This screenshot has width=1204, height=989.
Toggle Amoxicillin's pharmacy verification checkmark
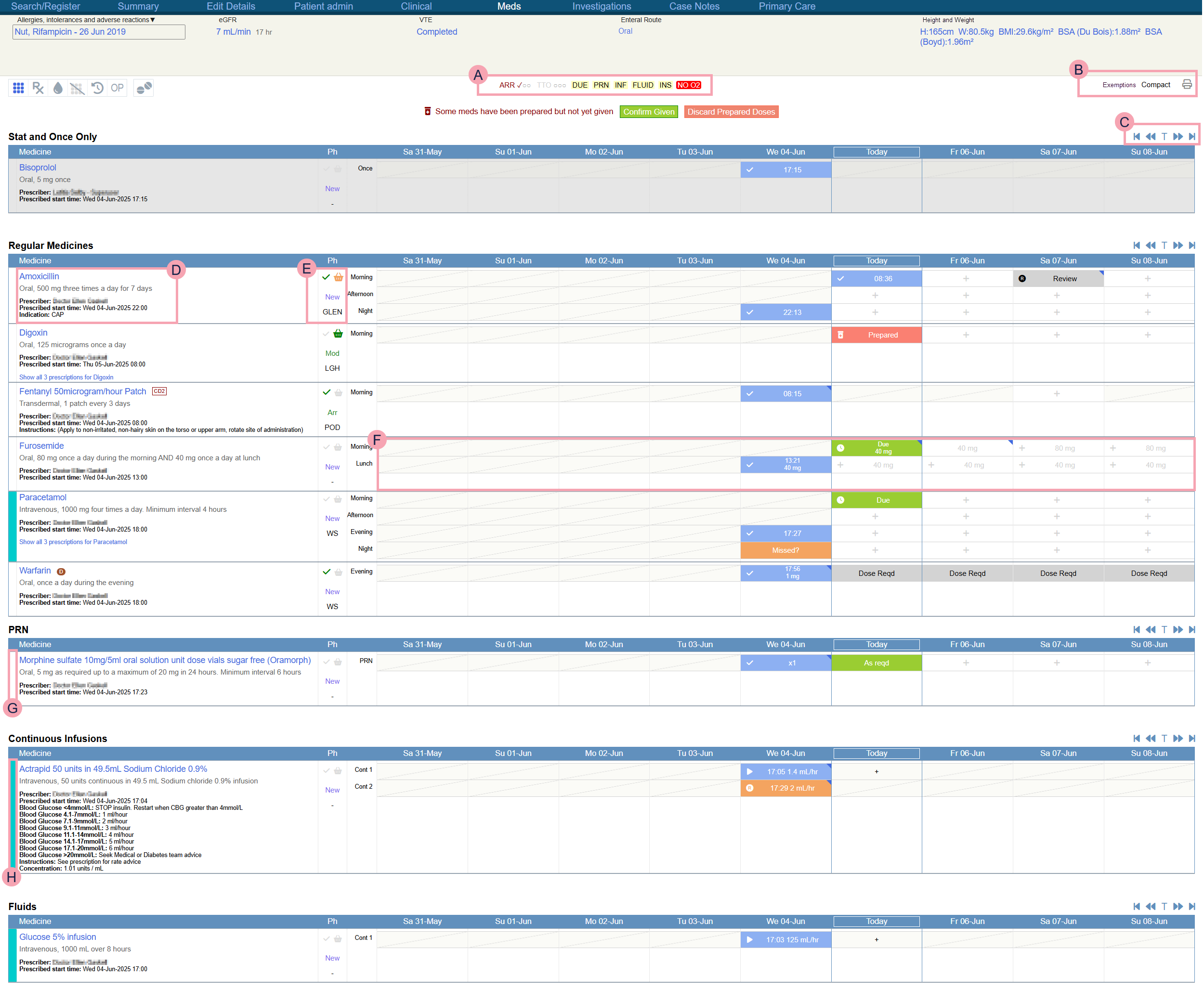[327, 277]
